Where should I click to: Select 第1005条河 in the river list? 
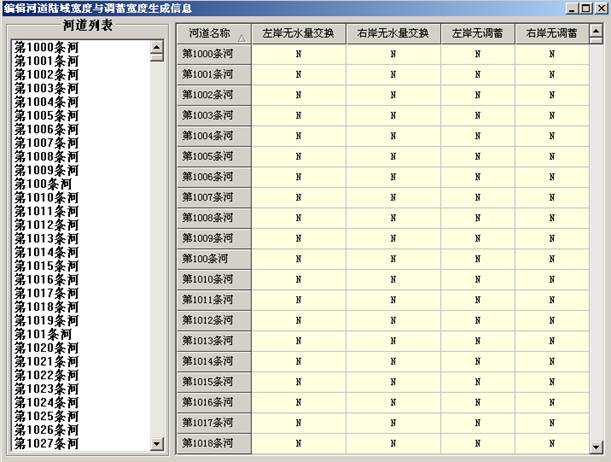pyautogui.click(x=46, y=116)
